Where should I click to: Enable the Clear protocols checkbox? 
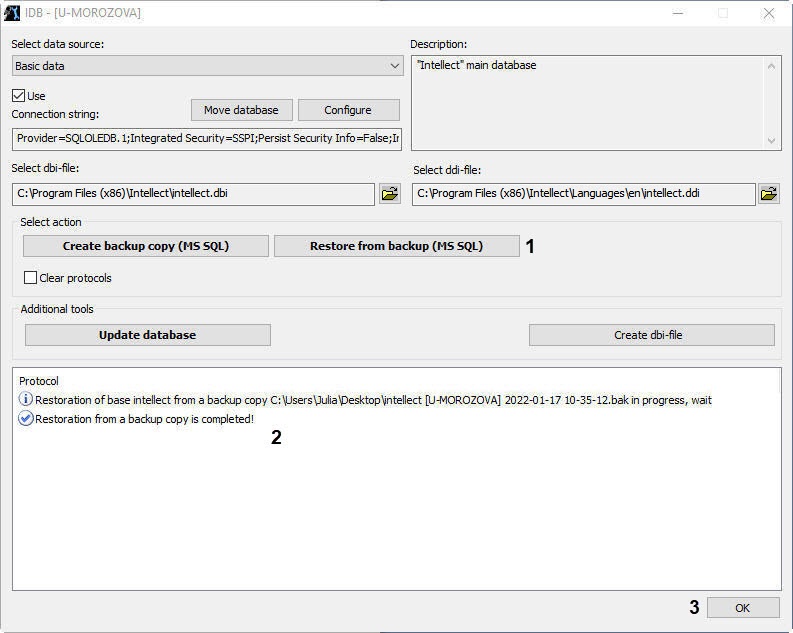30,278
